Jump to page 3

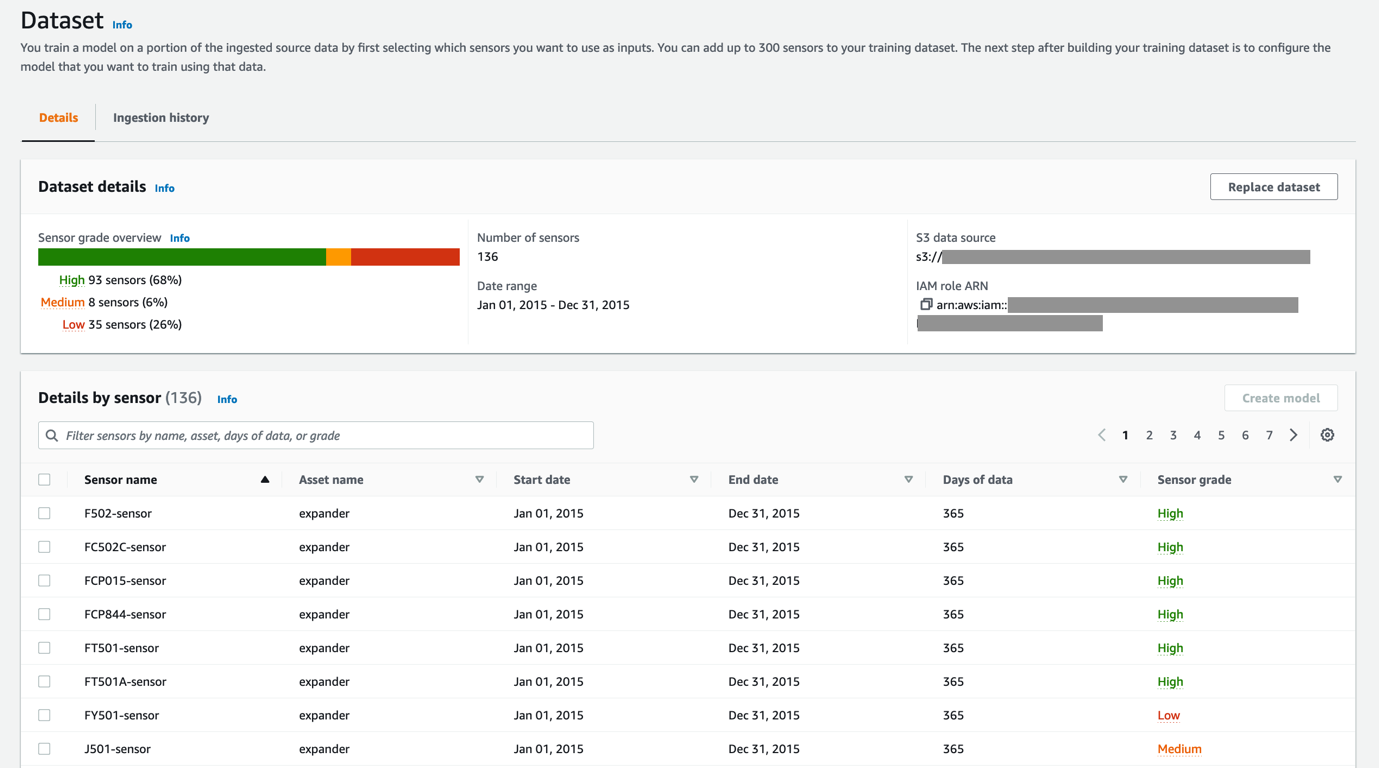coord(1173,435)
